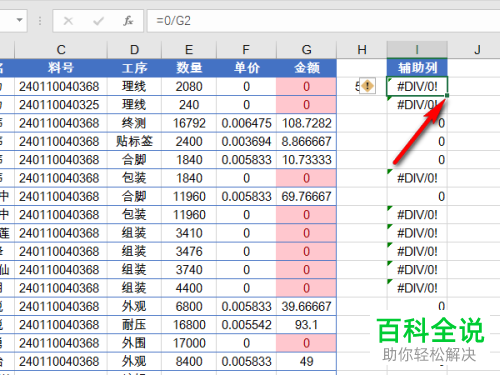Select quantity cell 2080
Screen dimensions: 500x375
click(189, 86)
